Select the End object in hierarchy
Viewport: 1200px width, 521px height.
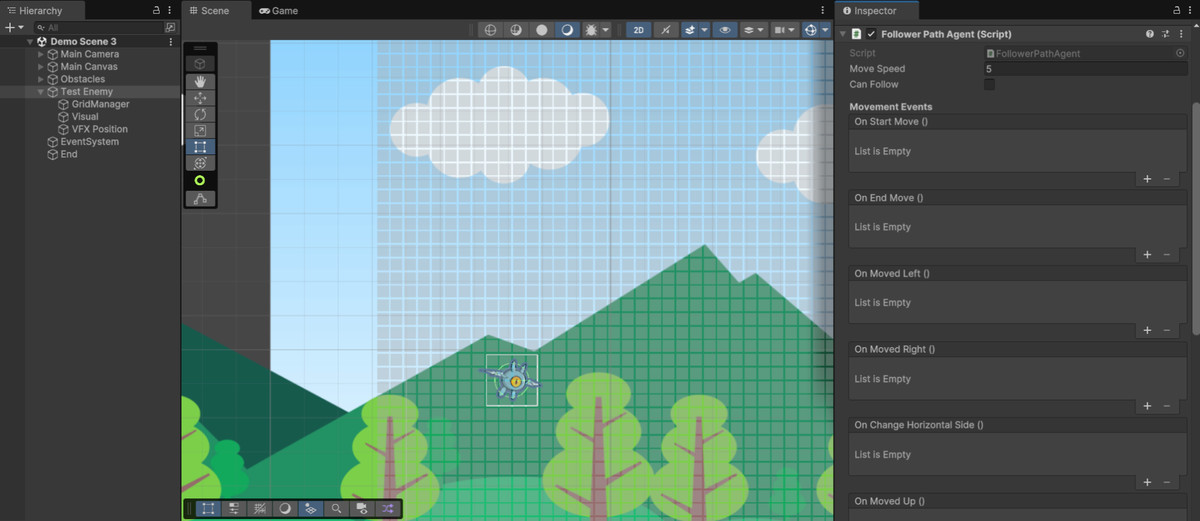68,154
